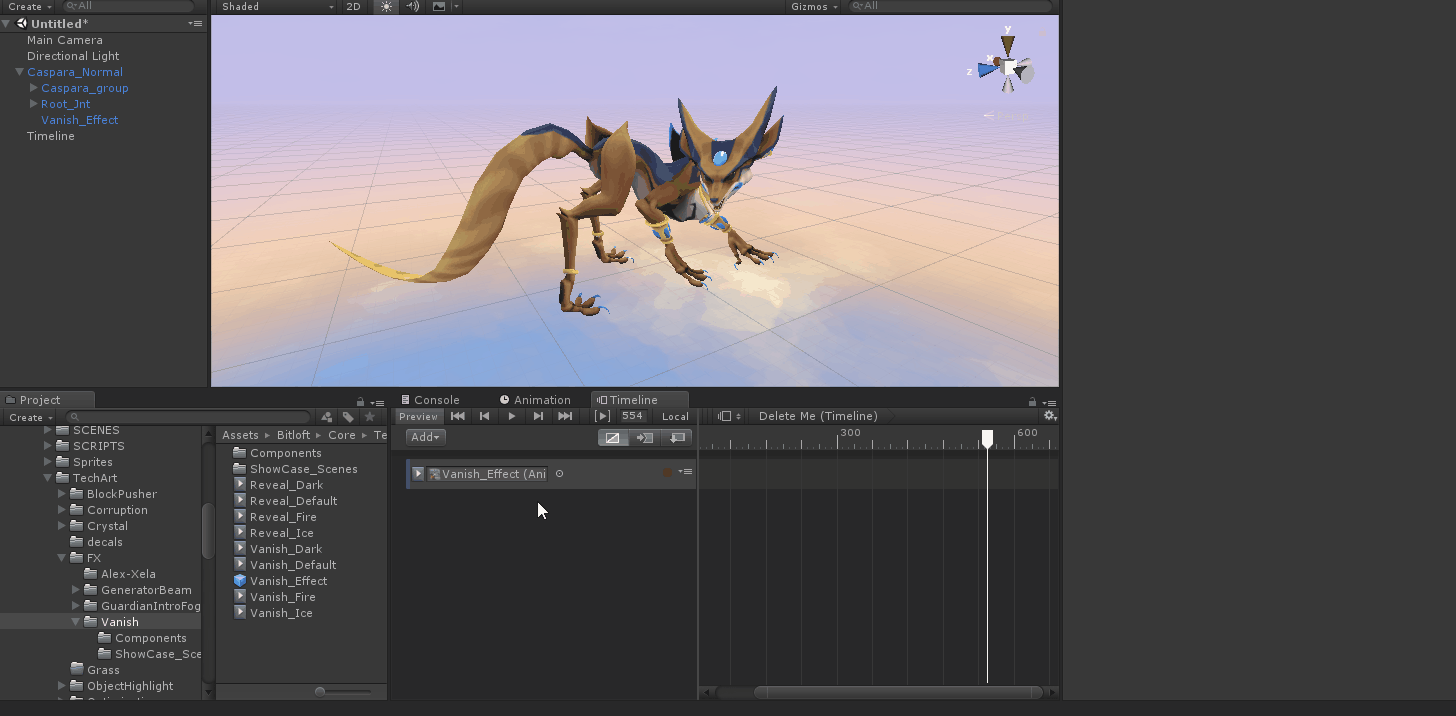This screenshot has height=716, width=1456.
Task: Select Timeline object in Hierarchy
Action: pyautogui.click(x=50, y=136)
